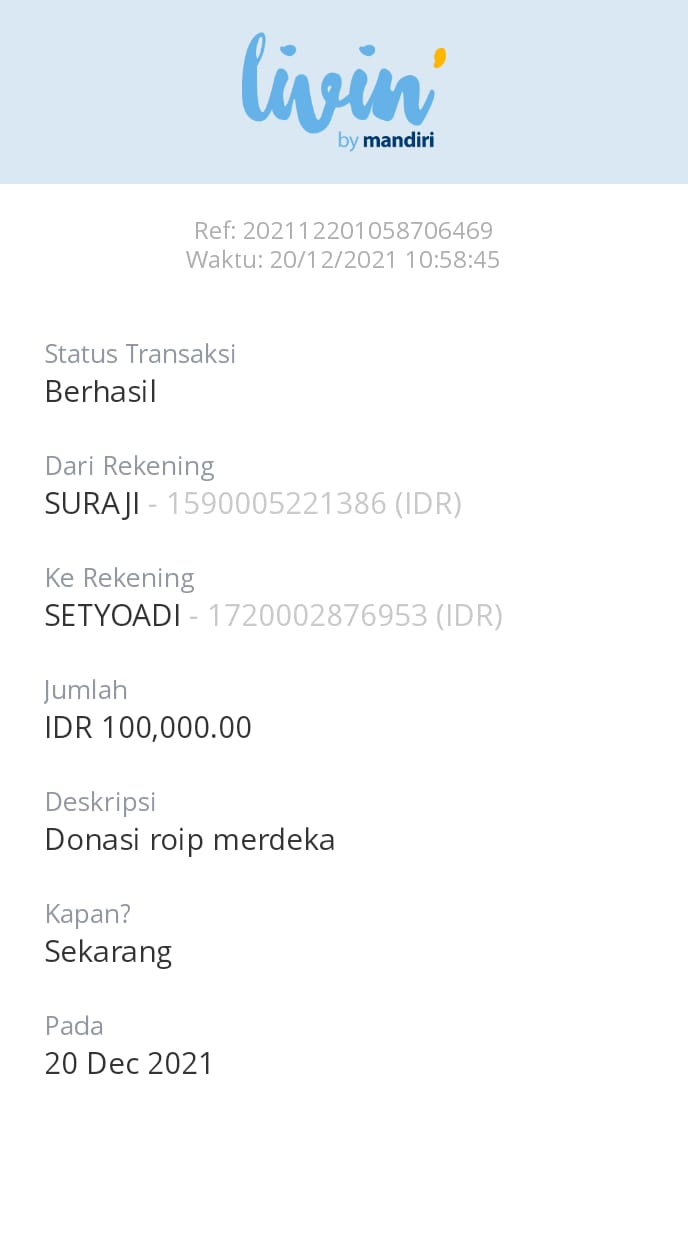Select the Berhasil status value
Image resolution: width=688 pixels, height=1243 pixels.
tap(101, 392)
